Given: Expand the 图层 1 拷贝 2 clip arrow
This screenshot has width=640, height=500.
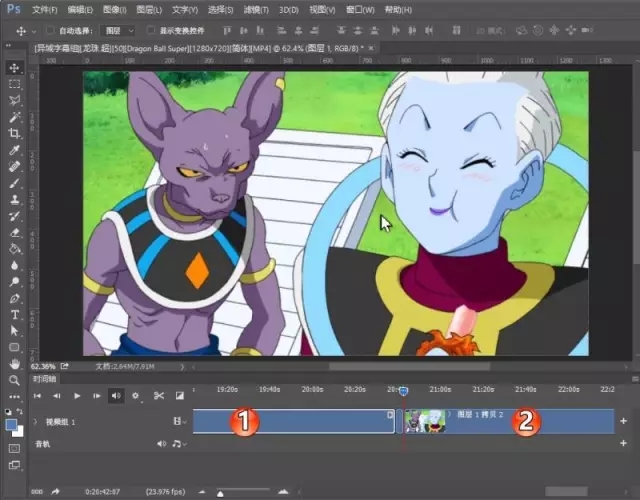Looking at the screenshot, I should pos(450,414).
